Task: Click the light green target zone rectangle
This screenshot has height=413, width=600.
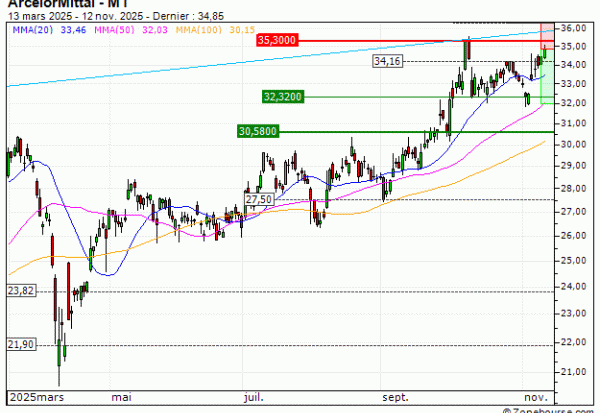Action: 547,77
